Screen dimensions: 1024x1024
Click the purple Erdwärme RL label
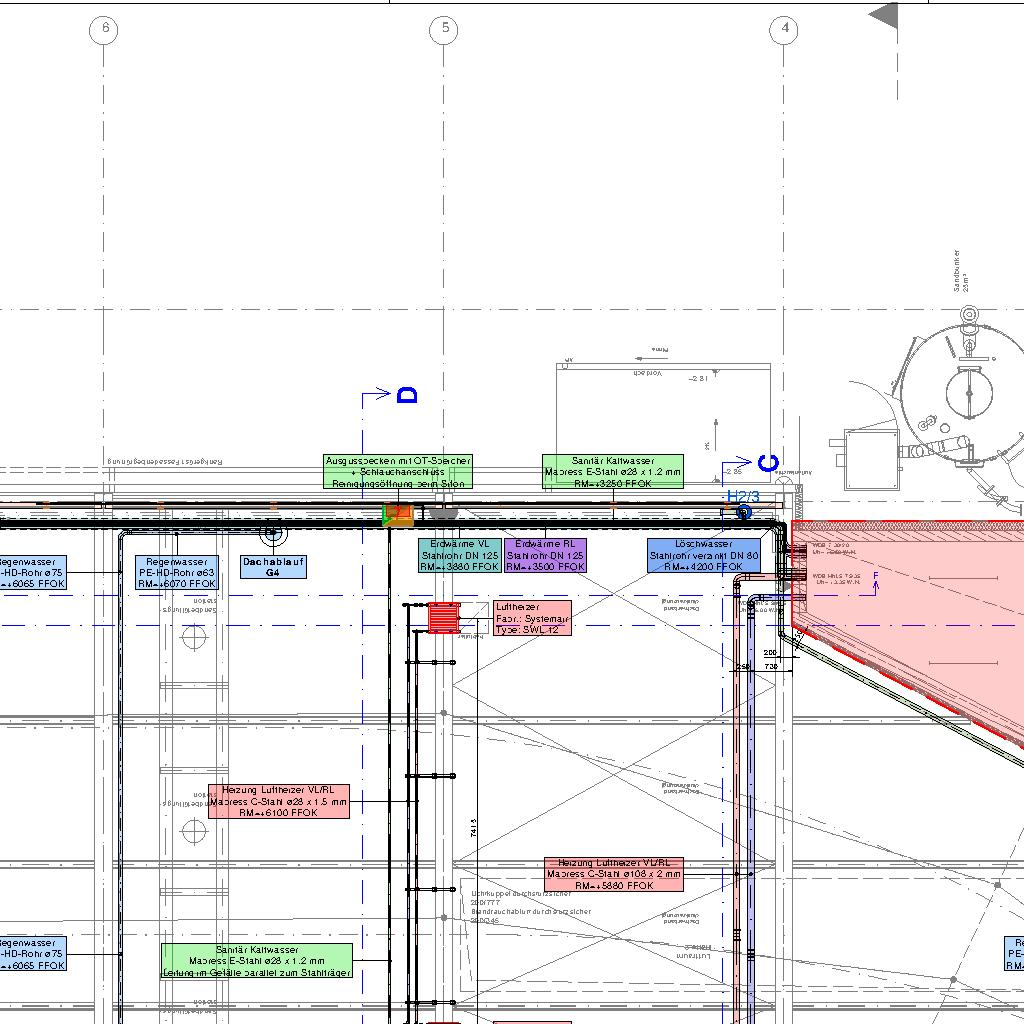point(545,555)
